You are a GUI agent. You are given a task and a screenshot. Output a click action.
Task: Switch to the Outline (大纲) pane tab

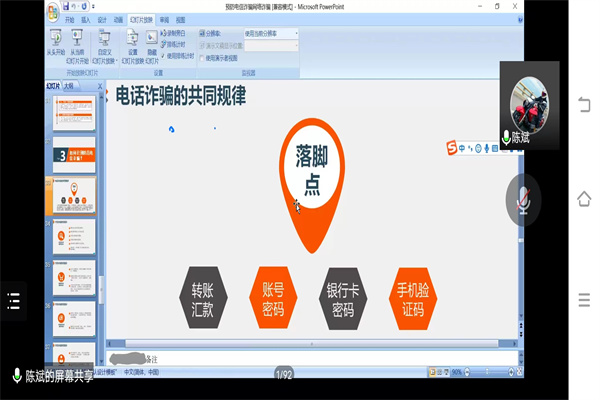coord(69,86)
